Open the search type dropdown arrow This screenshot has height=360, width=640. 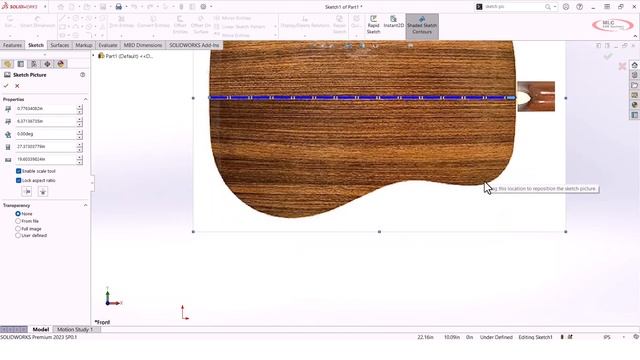[555, 7]
